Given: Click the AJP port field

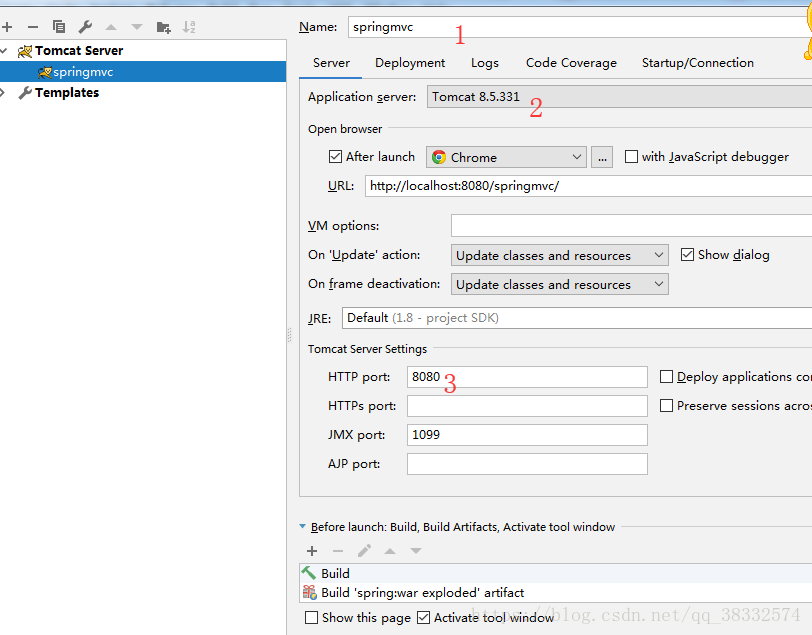Looking at the screenshot, I should coord(527,464).
